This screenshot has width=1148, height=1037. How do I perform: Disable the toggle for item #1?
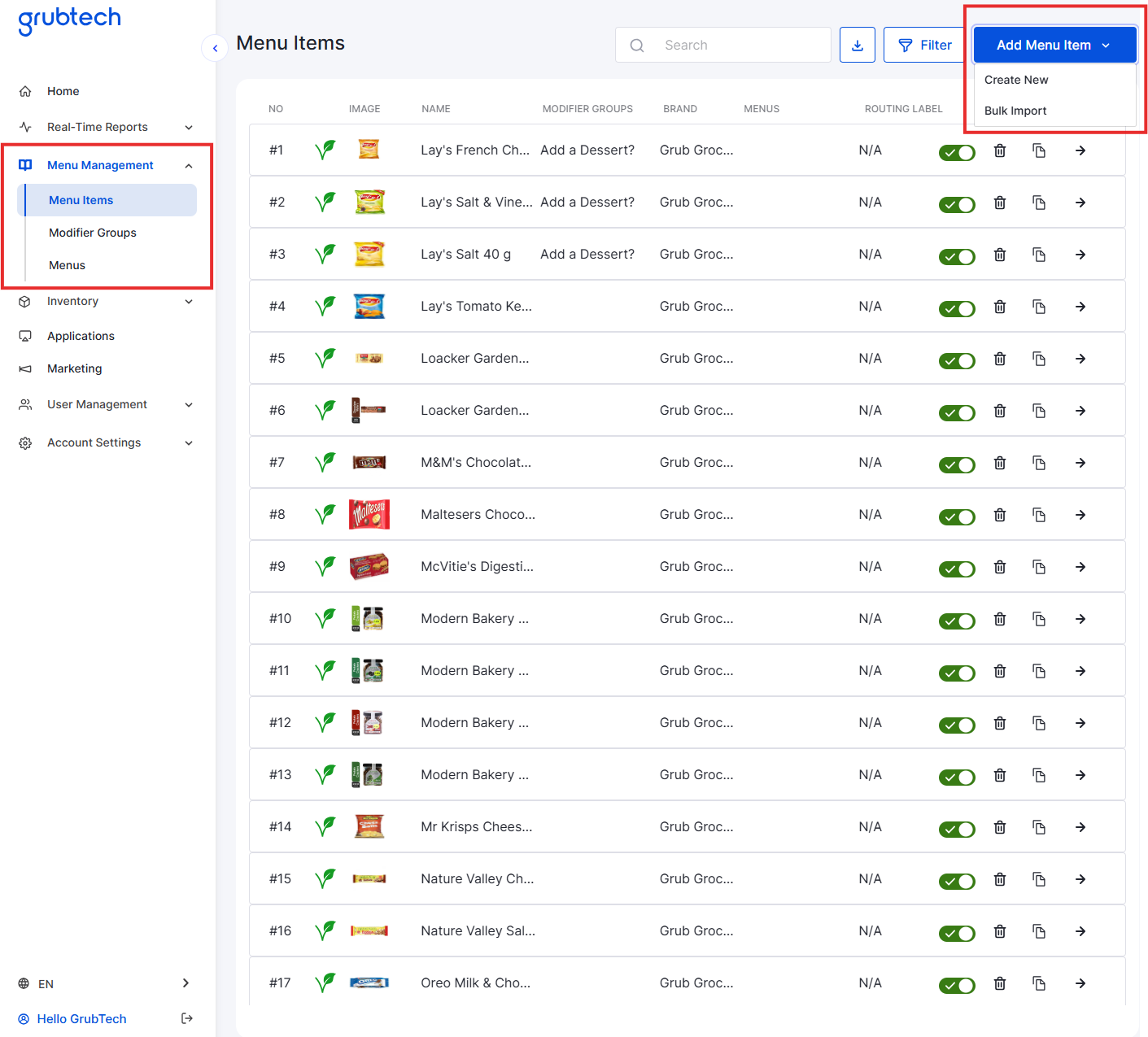[956, 152]
